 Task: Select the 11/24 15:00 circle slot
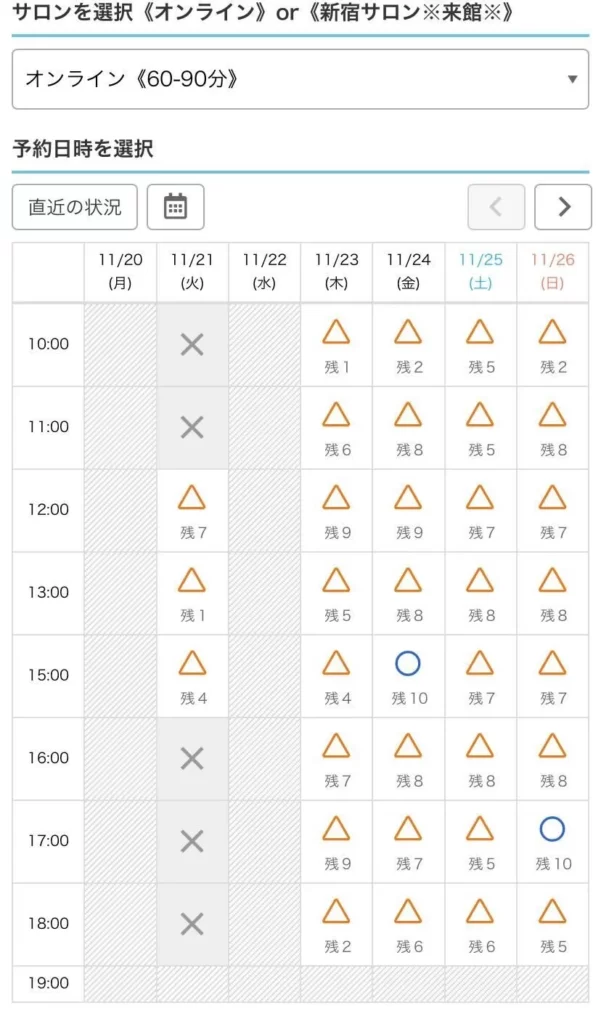click(408, 675)
